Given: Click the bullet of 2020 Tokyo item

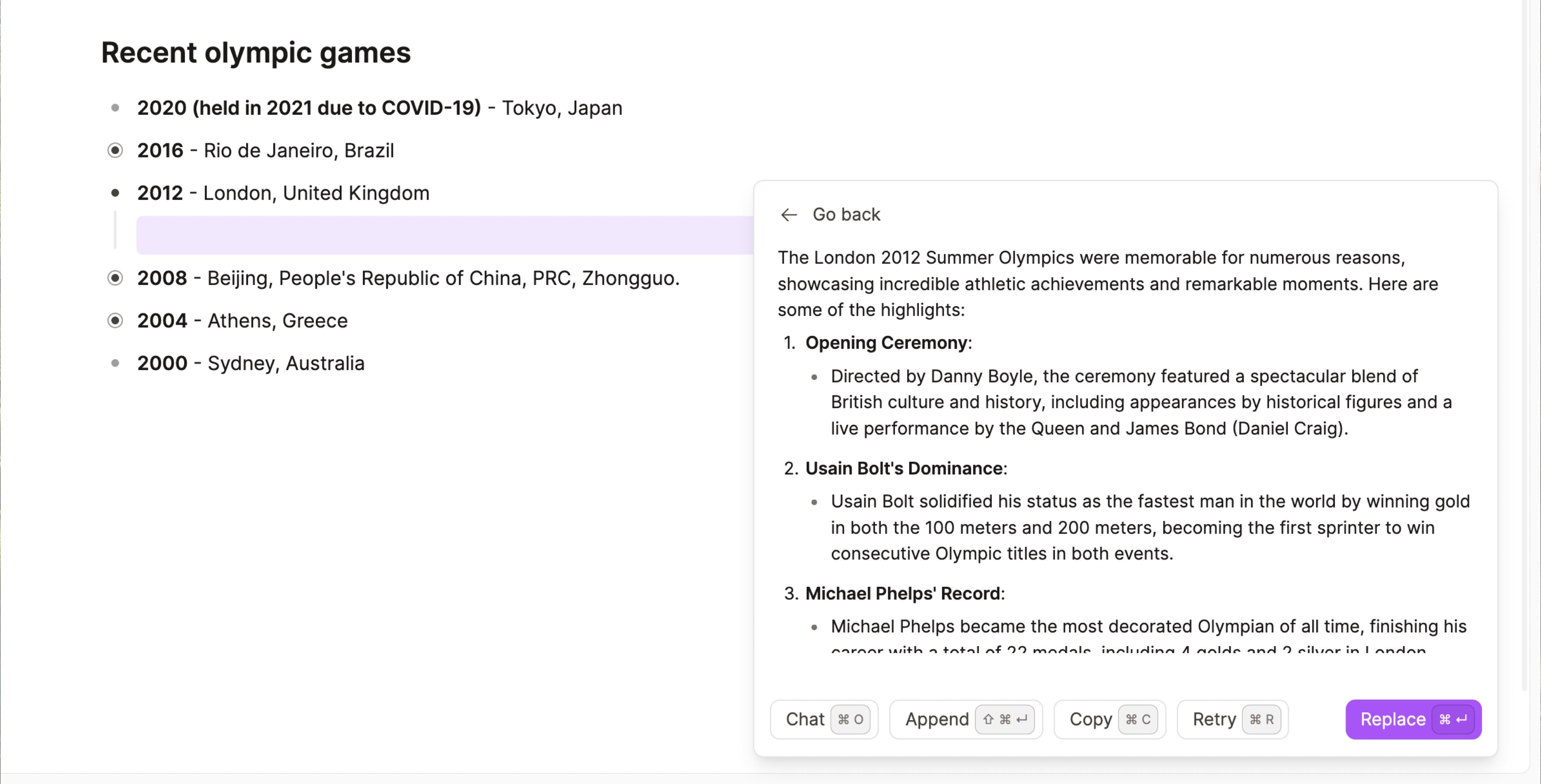Looking at the screenshot, I should click(x=115, y=108).
